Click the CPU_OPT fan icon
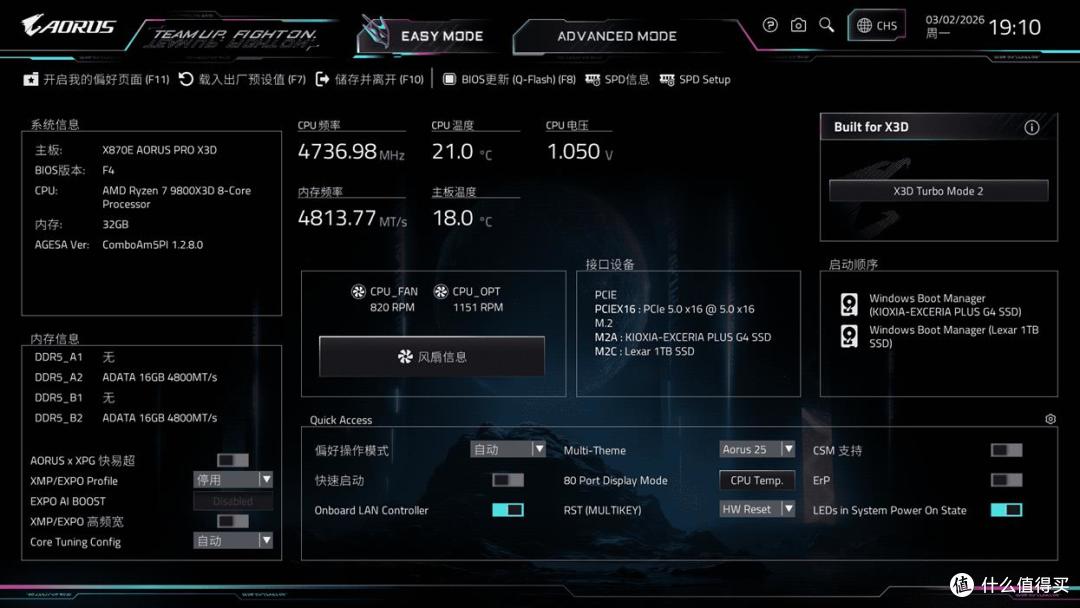The width and height of the screenshot is (1080, 608). pyautogui.click(x=441, y=291)
